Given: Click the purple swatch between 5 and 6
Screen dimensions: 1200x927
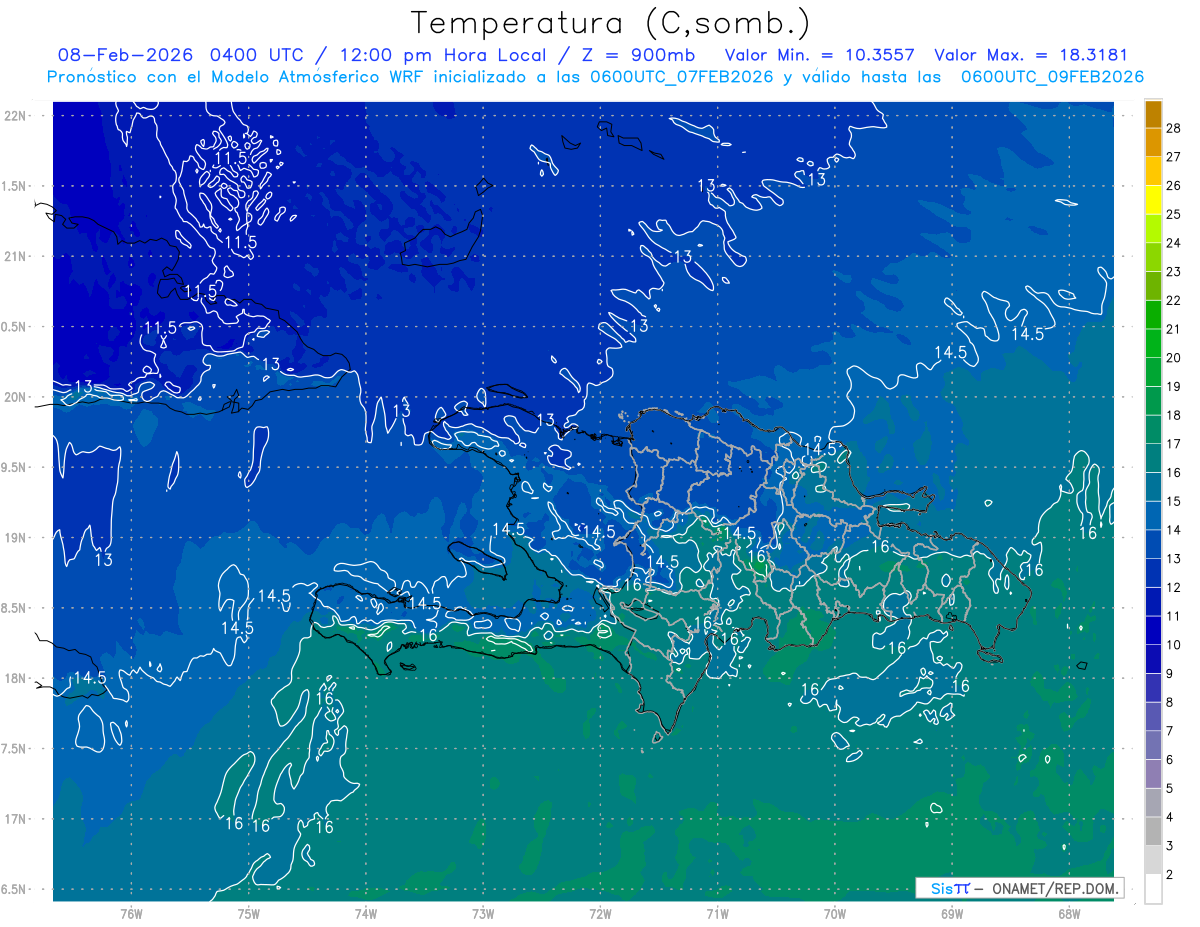Looking at the screenshot, I should pos(1153,774).
